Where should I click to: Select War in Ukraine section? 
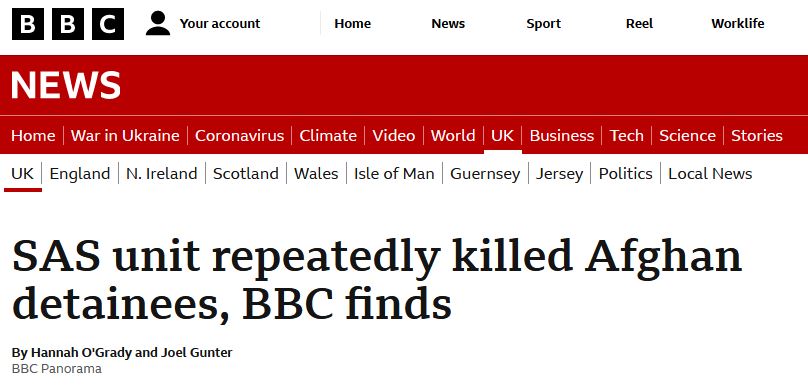[x=125, y=136]
